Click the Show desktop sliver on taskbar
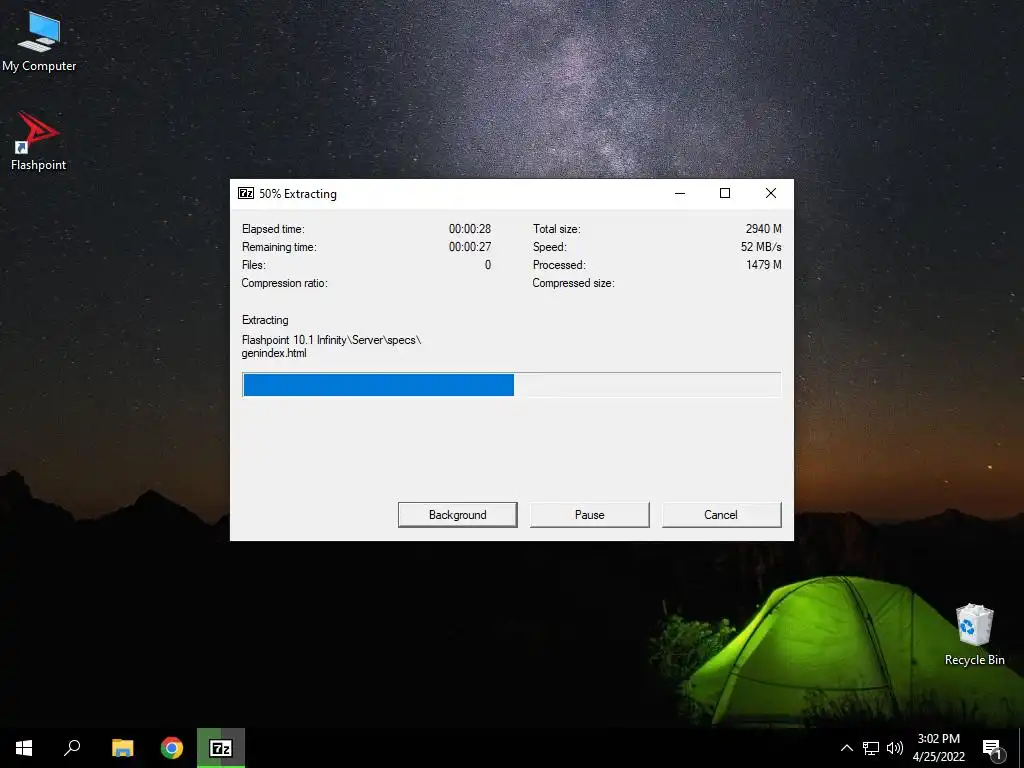 click(x=1021, y=748)
